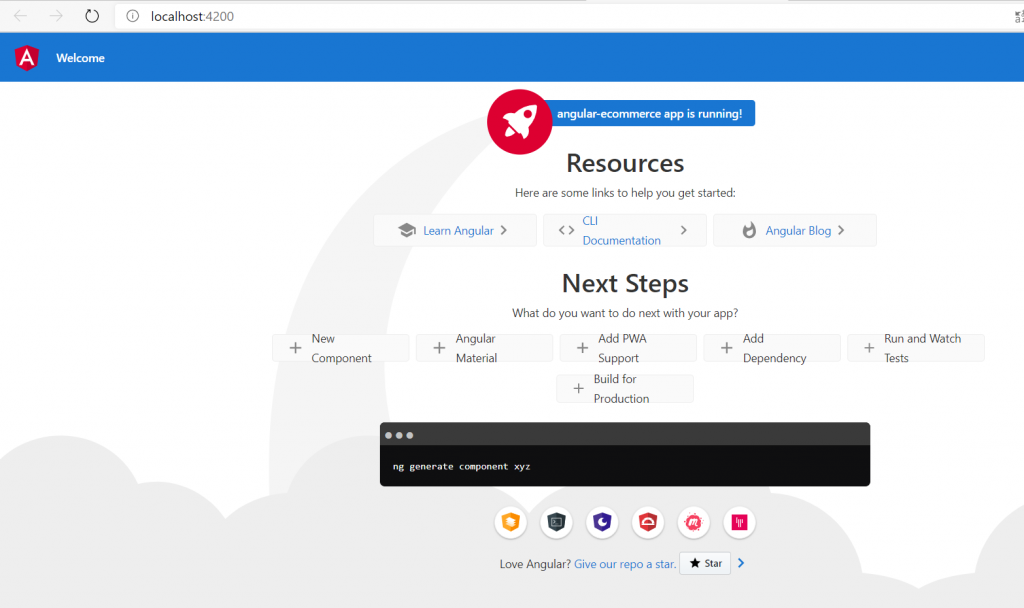Click the star icon in the Star button
The width and height of the screenshot is (1024, 608).
pyautogui.click(x=695, y=563)
